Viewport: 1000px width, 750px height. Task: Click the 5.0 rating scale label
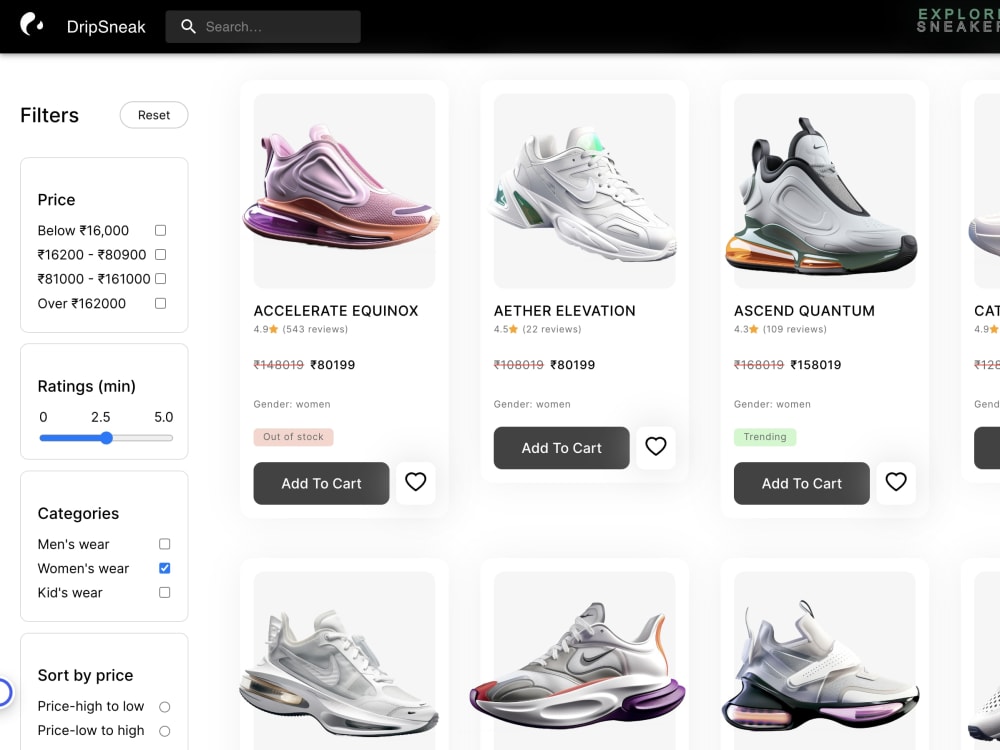click(163, 417)
